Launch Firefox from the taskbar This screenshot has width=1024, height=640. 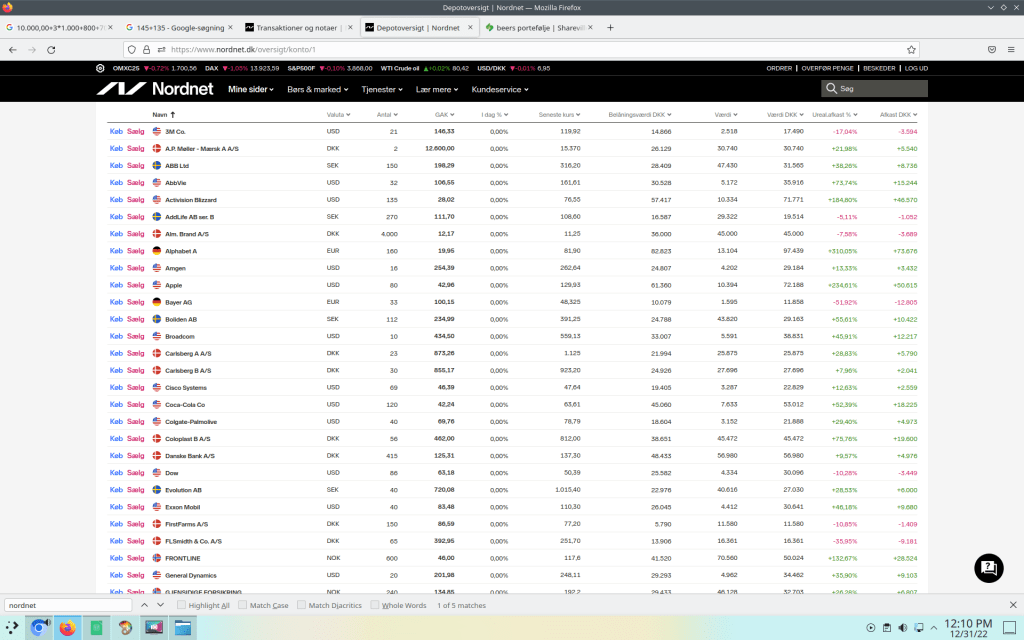click(68, 628)
